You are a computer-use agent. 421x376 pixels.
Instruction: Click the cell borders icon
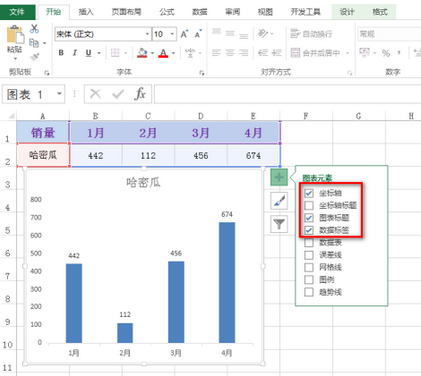tap(115, 53)
